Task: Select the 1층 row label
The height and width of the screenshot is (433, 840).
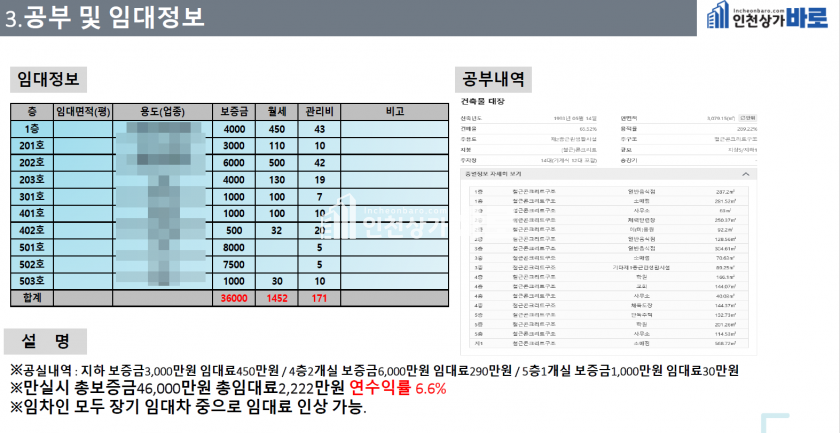Action: click(x=32, y=129)
